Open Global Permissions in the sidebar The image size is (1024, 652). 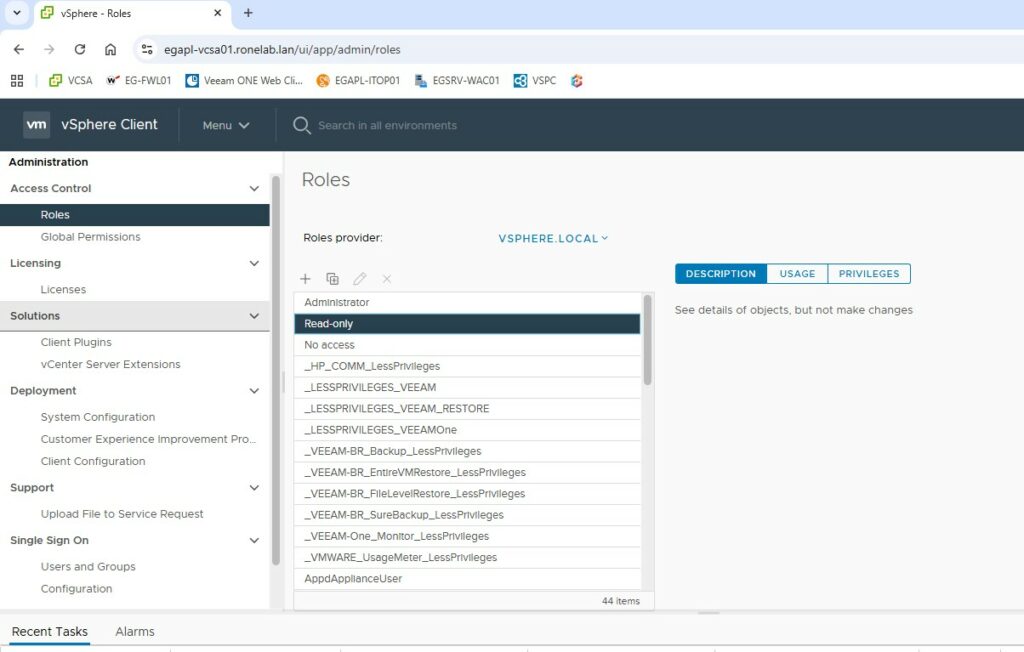pos(90,237)
